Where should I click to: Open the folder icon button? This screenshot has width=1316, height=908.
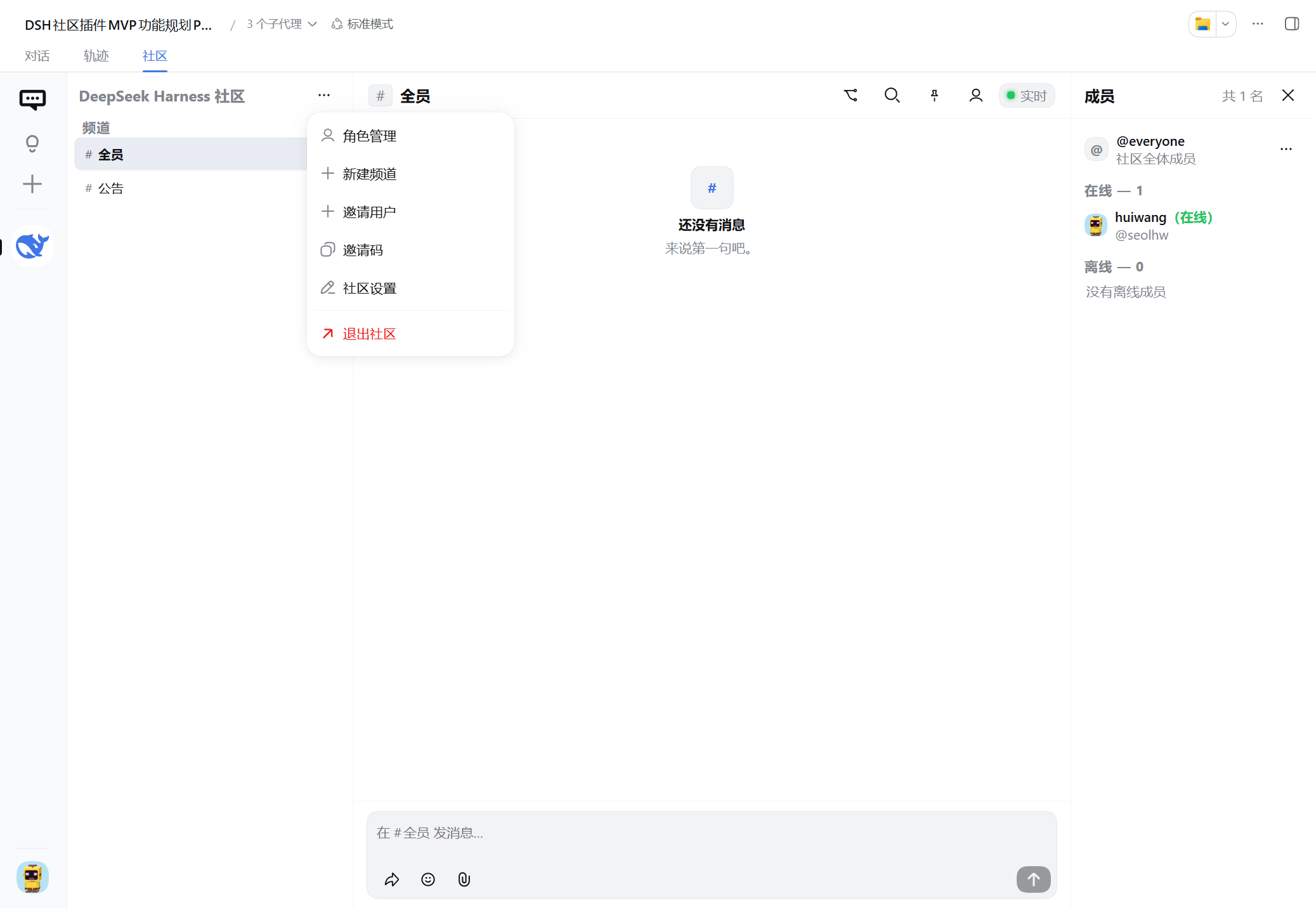1202,24
